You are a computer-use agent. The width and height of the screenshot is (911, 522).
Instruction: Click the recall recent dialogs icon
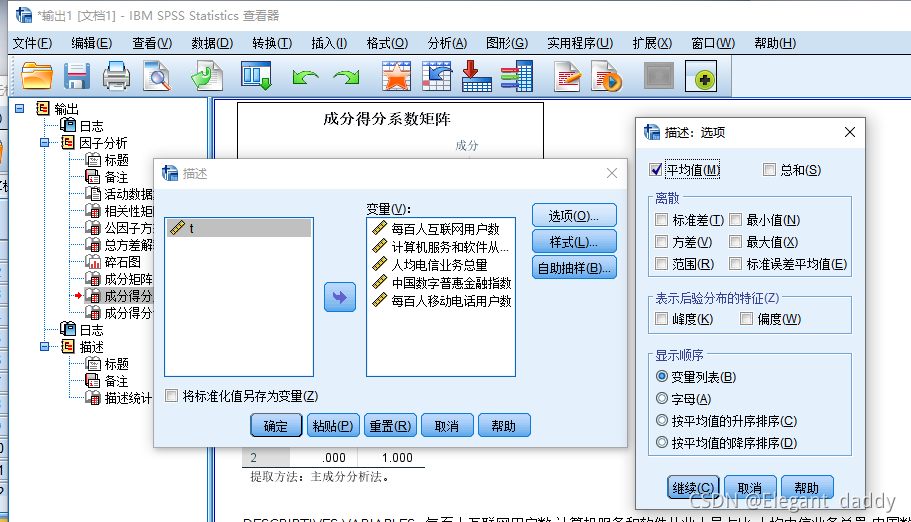256,76
